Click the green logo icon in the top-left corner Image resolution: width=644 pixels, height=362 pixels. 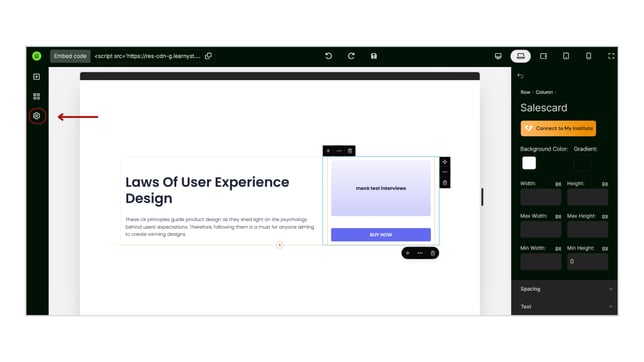[37, 56]
